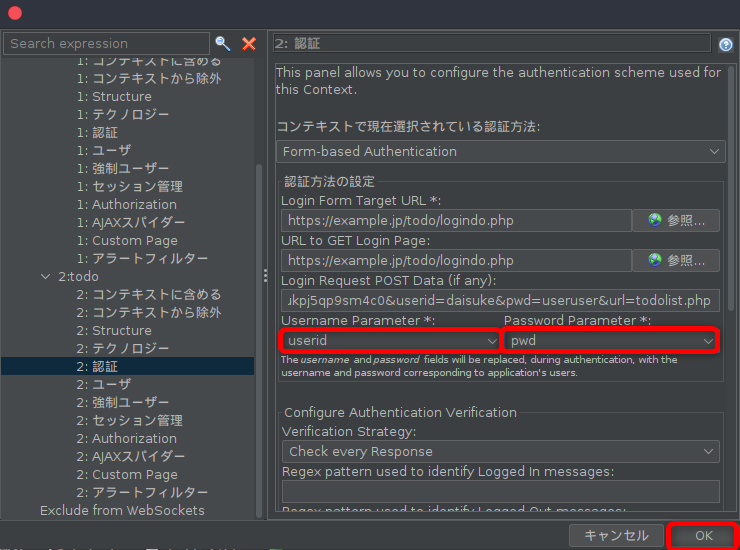740x550 pixels.
Task: Open the Form-based Authentication dropdown
Action: [x=500, y=151]
